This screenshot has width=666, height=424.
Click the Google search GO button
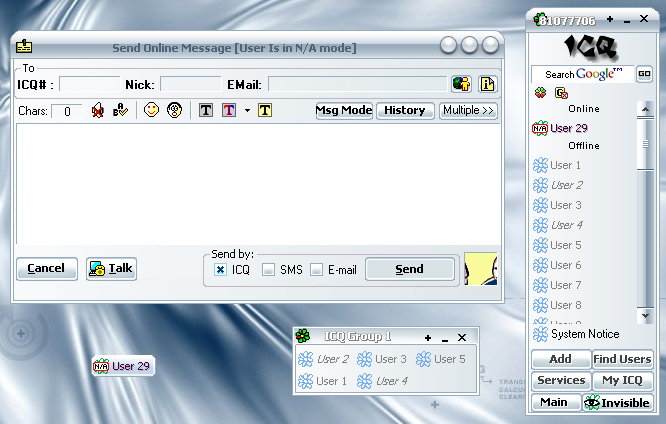[644, 74]
